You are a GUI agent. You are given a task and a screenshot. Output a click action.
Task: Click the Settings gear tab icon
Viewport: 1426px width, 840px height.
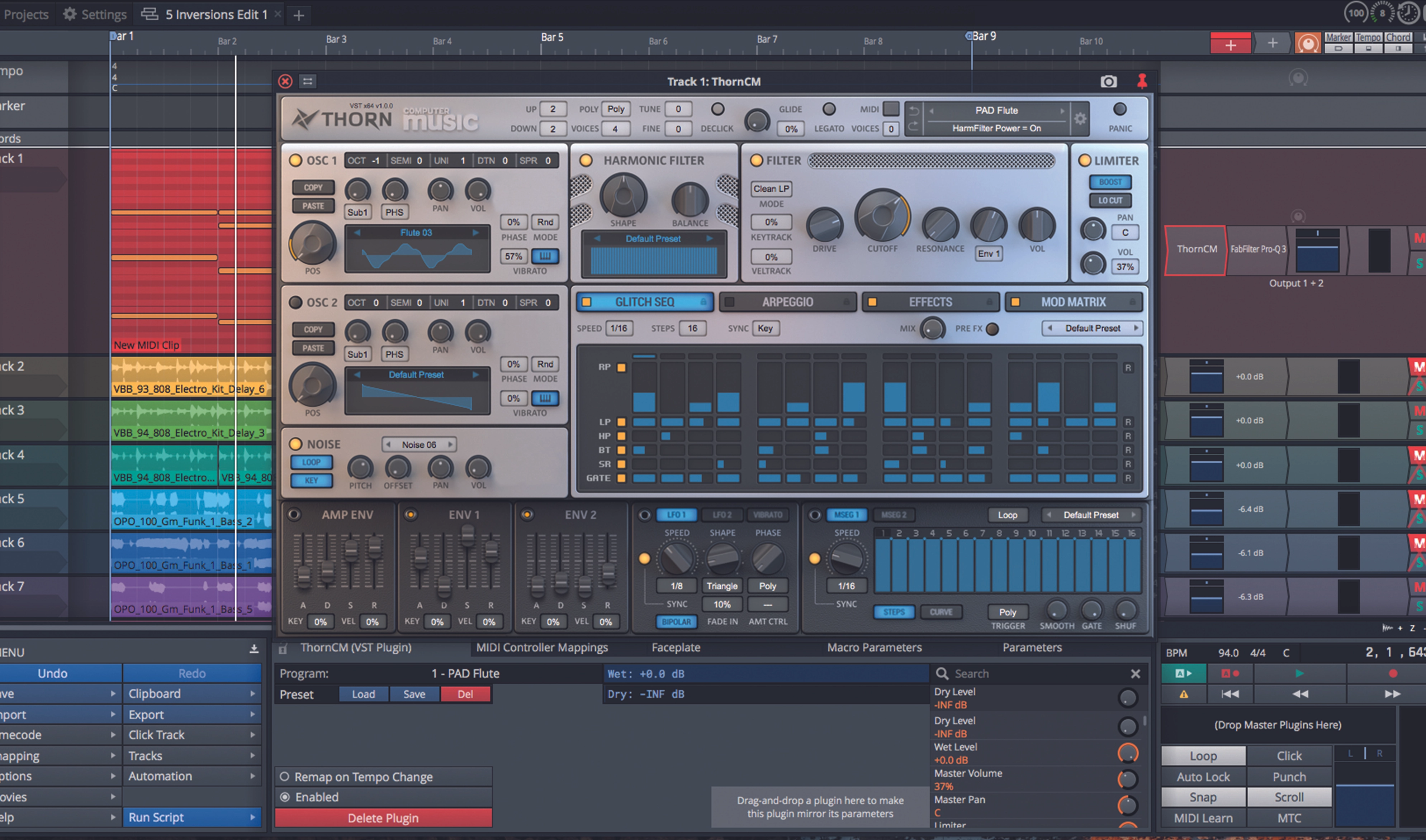(x=70, y=14)
